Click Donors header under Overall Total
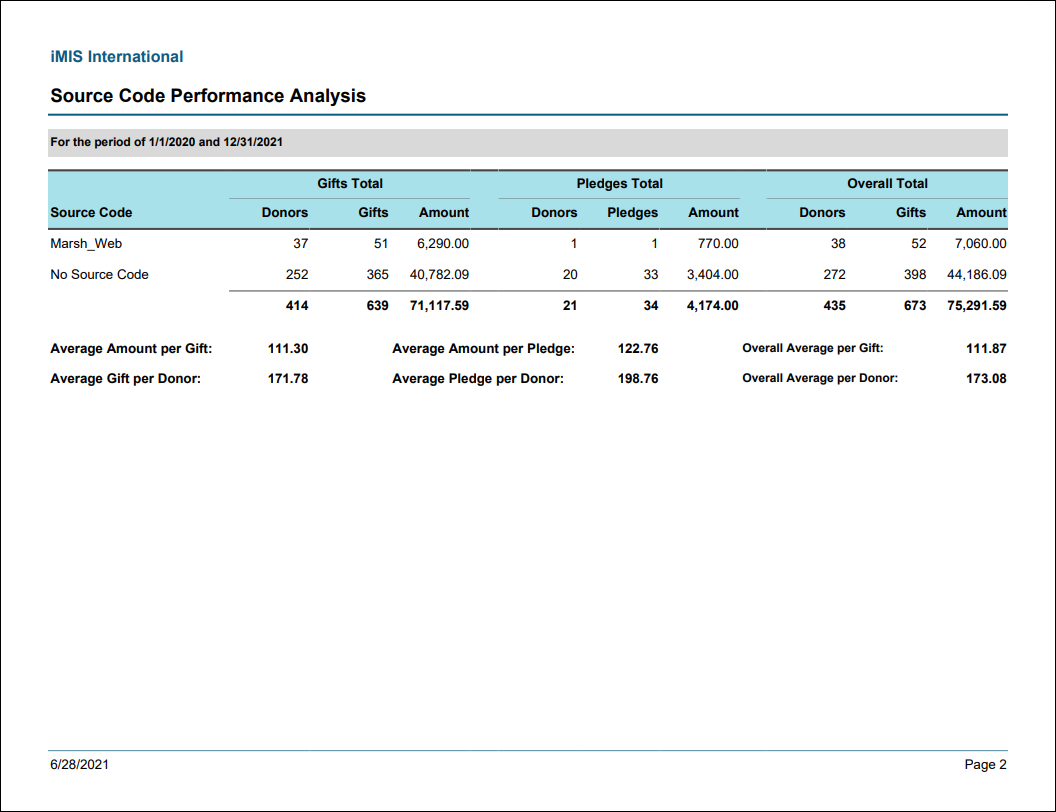This screenshot has width=1056, height=812. [822, 212]
